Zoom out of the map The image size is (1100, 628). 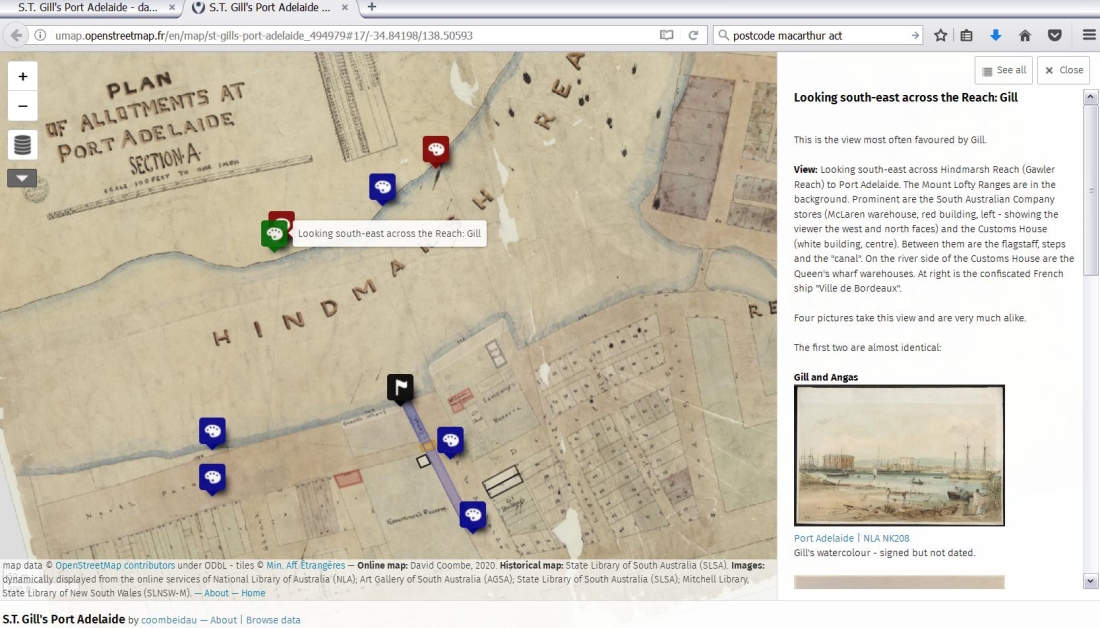(x=22, y=106)
